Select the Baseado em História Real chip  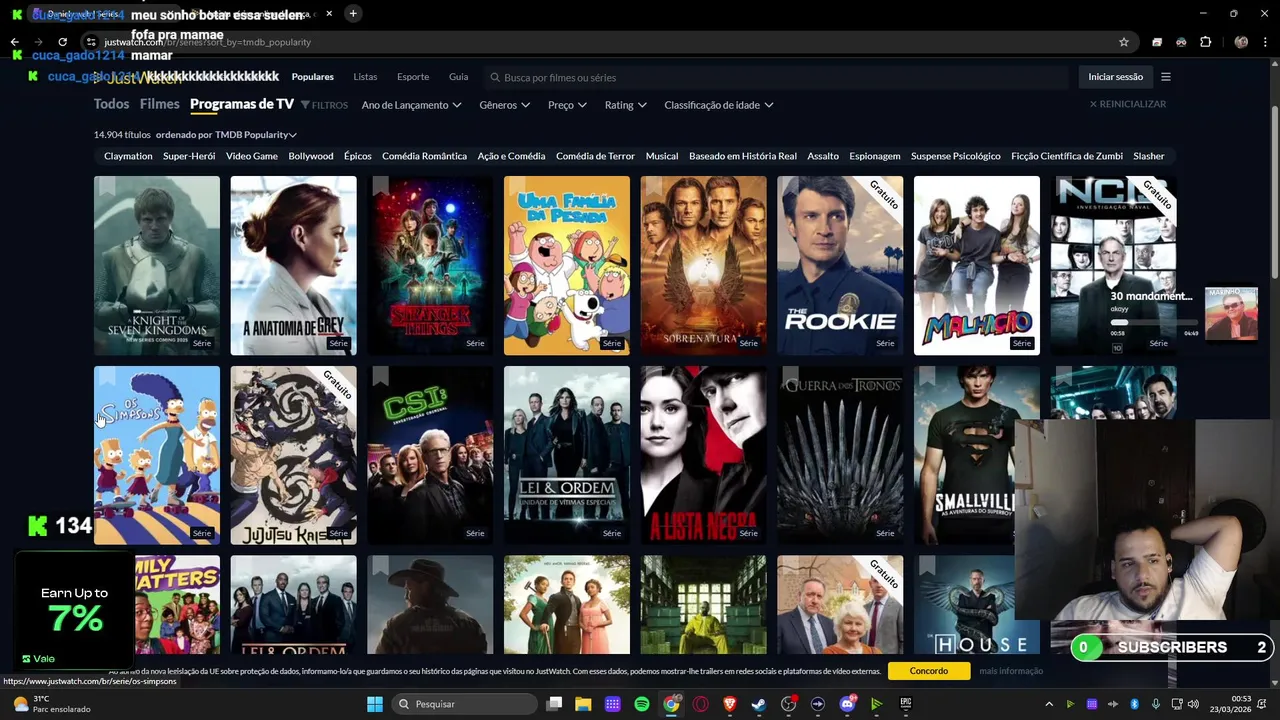click(743, 156)
